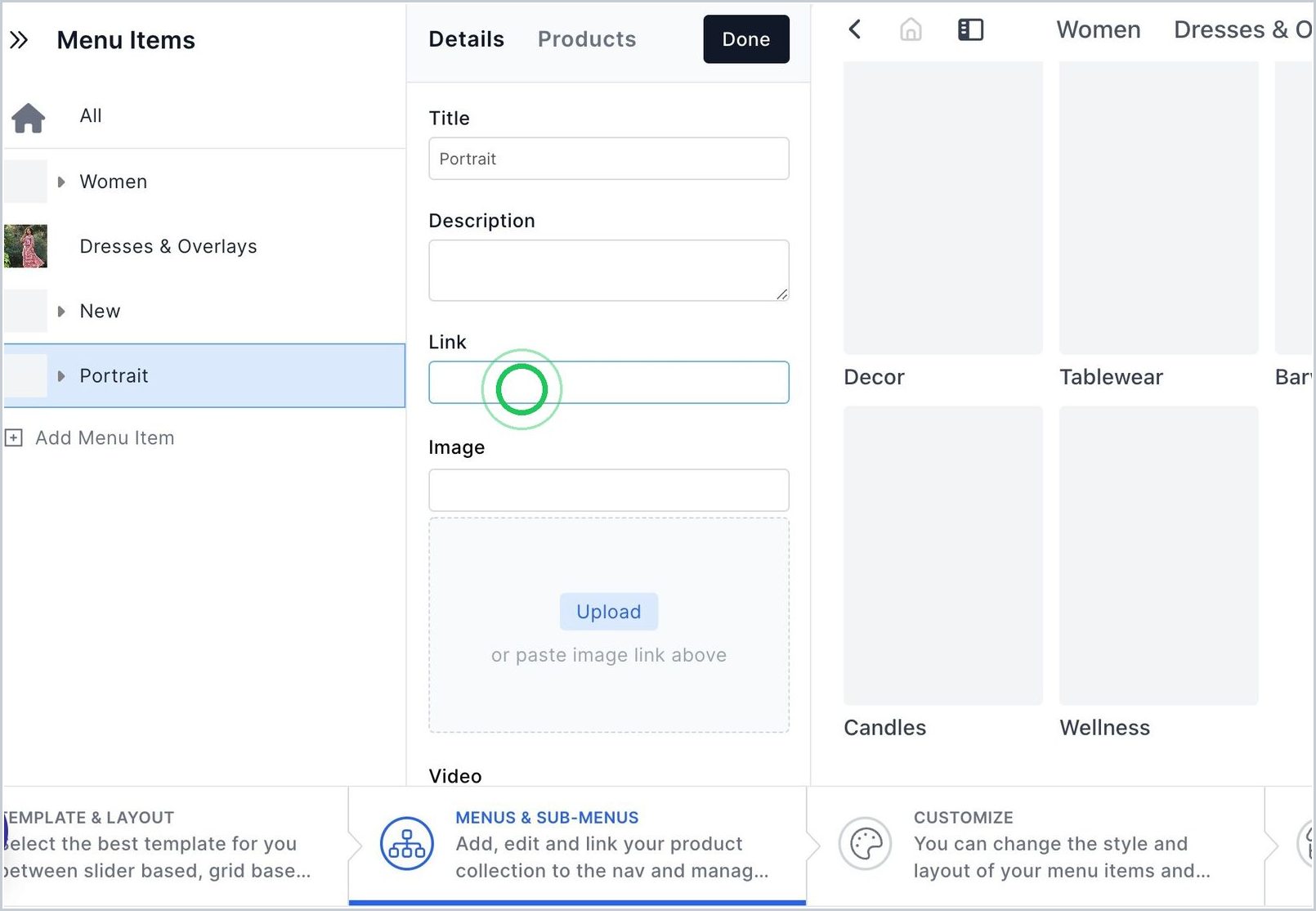This screenshot has width=1316, height=911.
Task: Expand the Portrait menu item
Action: (61, 376)
